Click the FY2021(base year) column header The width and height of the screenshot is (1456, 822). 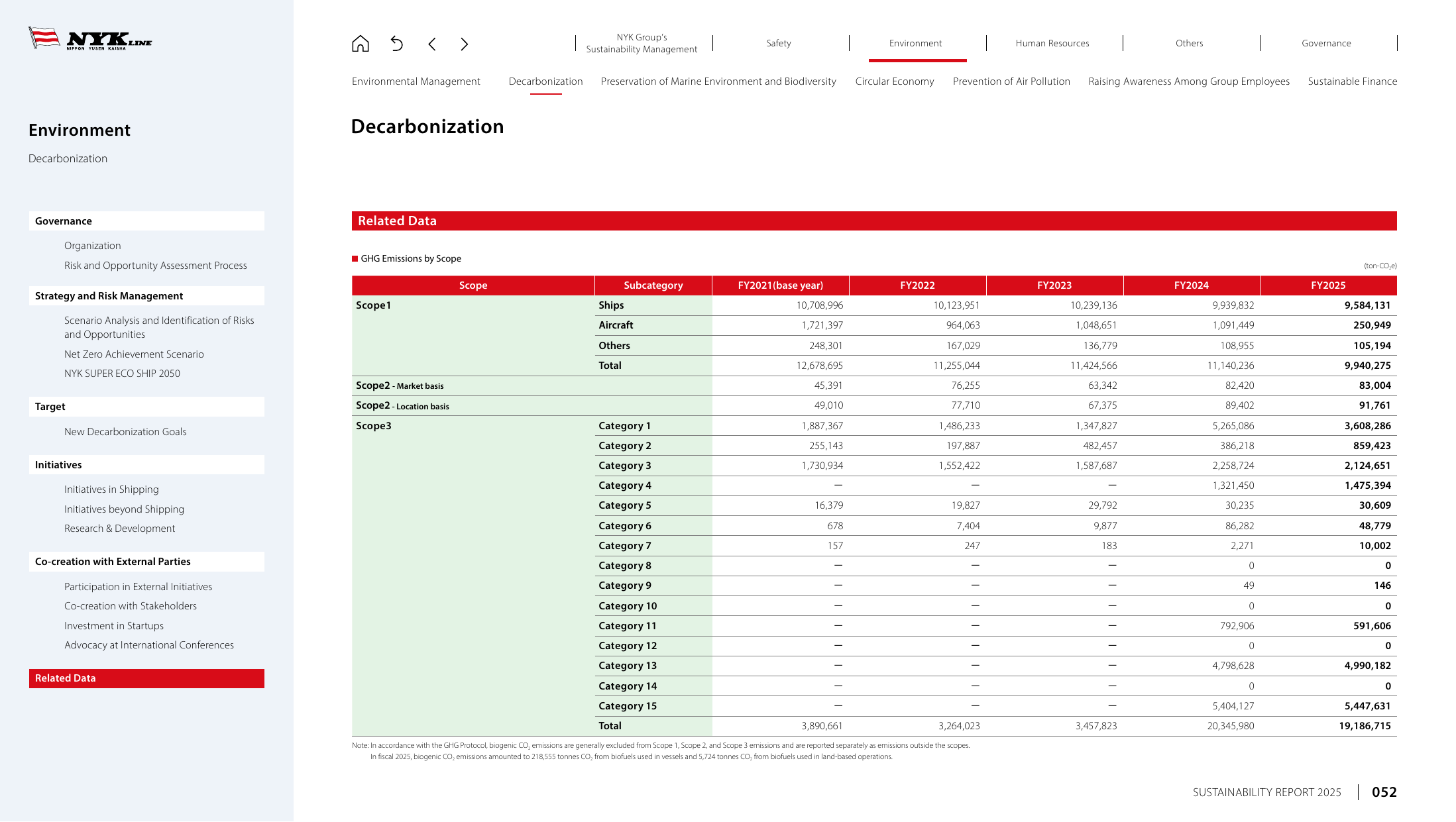click(x=780, y=285)
